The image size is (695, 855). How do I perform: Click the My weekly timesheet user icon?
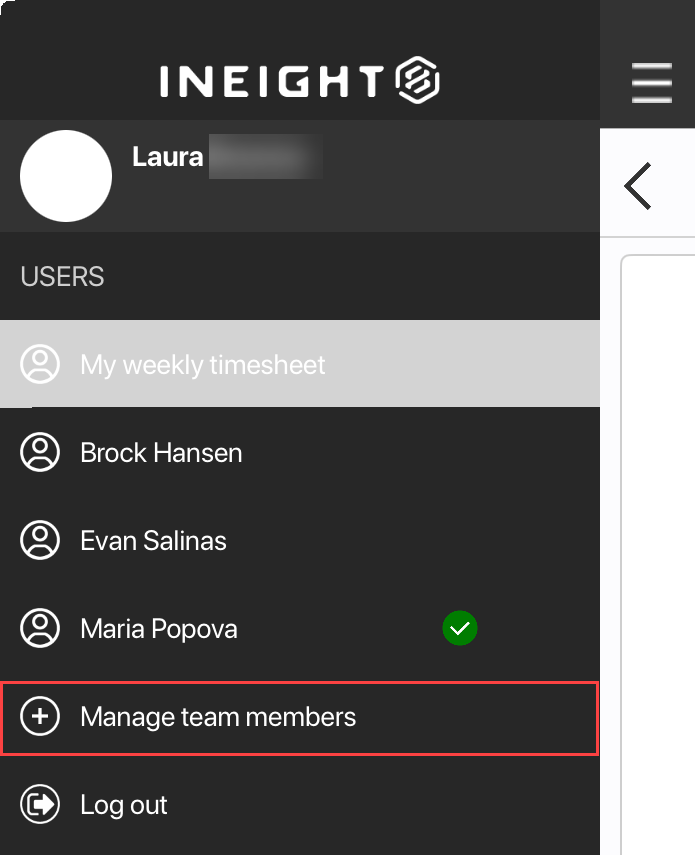(40, 365)
